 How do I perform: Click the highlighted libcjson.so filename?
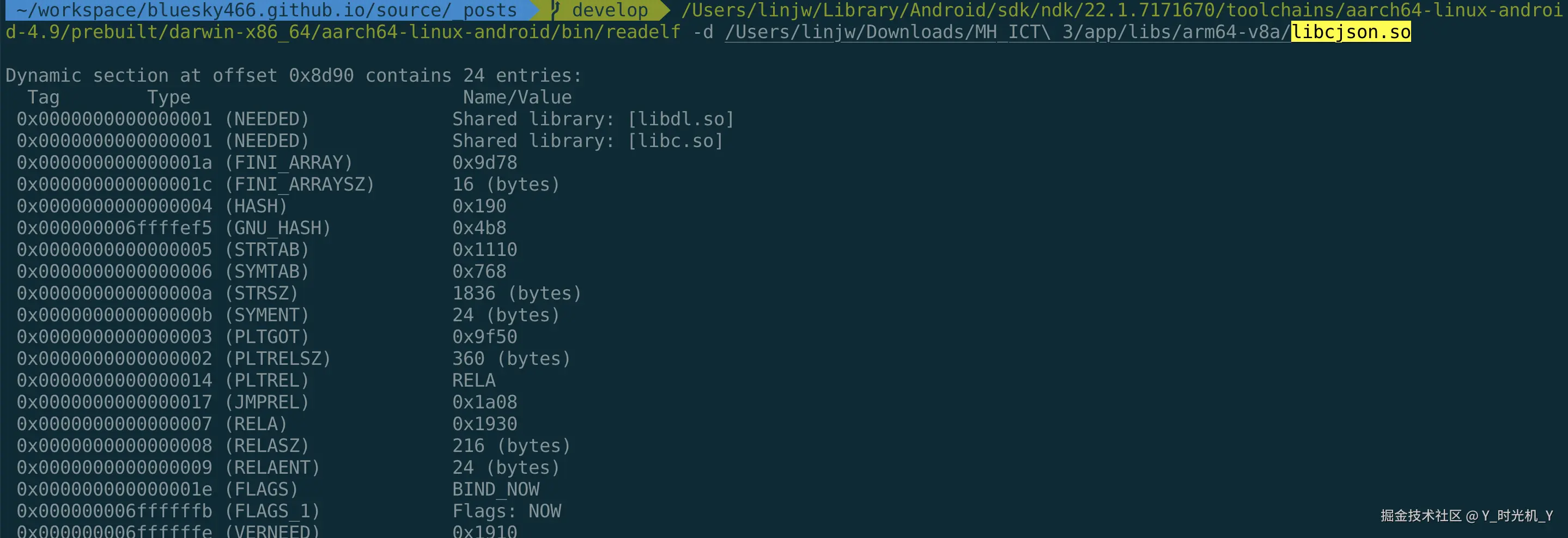click(1351, 32)
